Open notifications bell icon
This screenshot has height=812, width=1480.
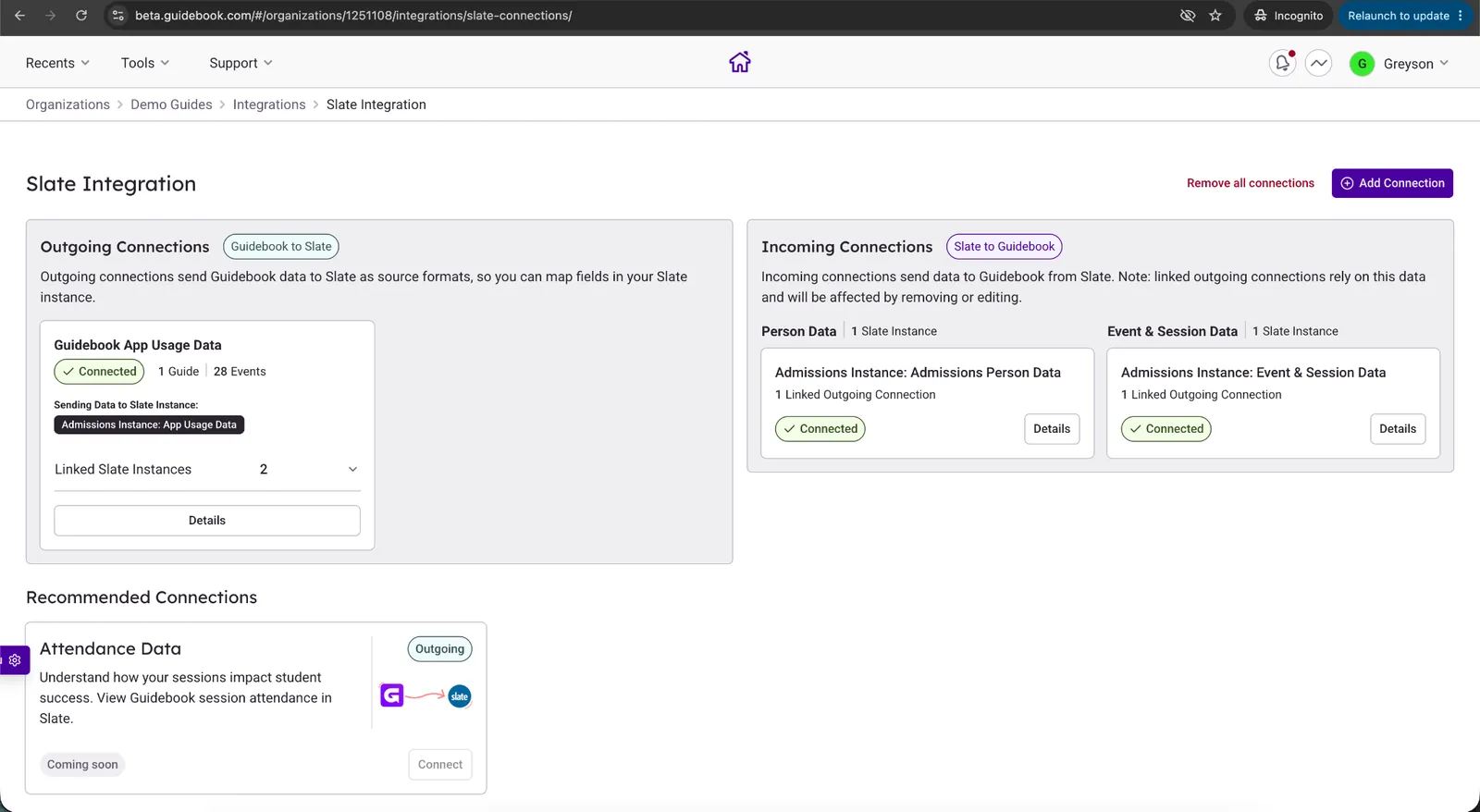click(1282, 63)
